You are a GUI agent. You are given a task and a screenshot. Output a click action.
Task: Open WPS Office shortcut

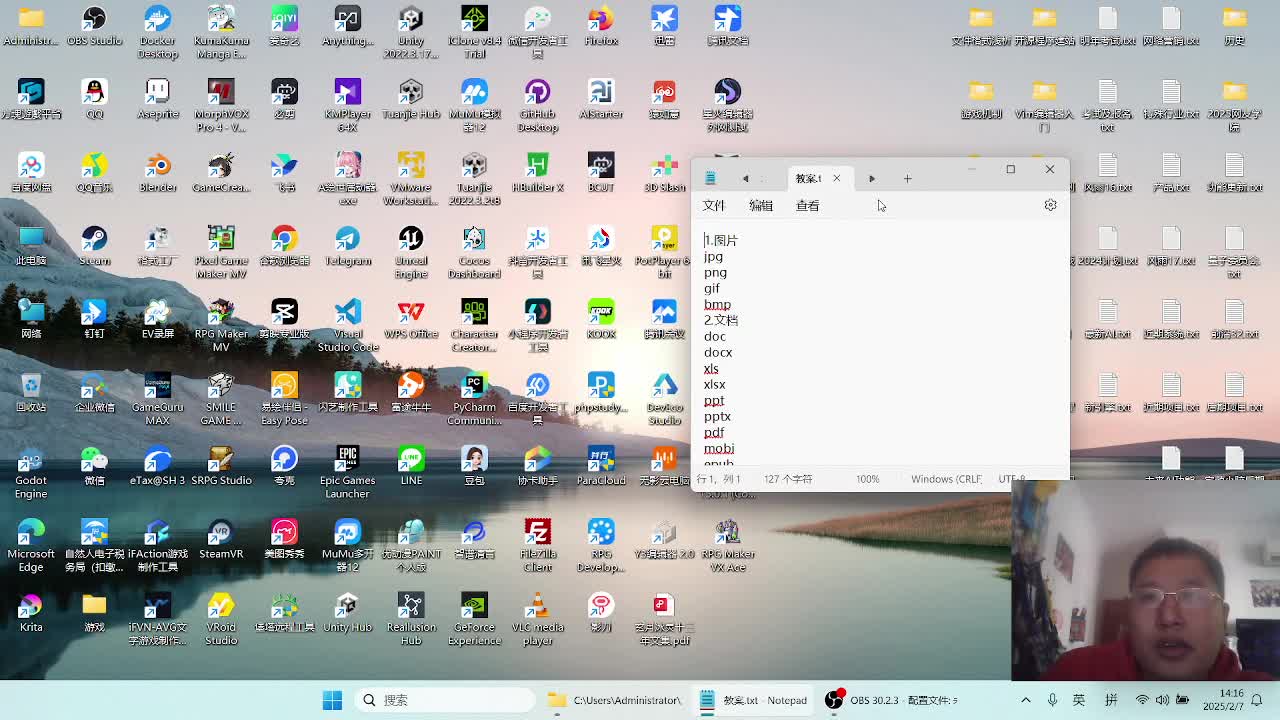pos(411,320)
